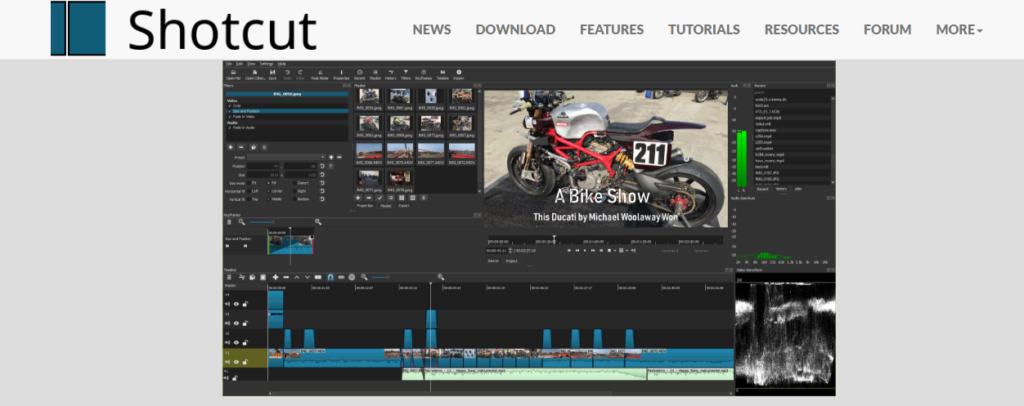
Task: Hide track V1 with its eye icon
Action: 236,362
